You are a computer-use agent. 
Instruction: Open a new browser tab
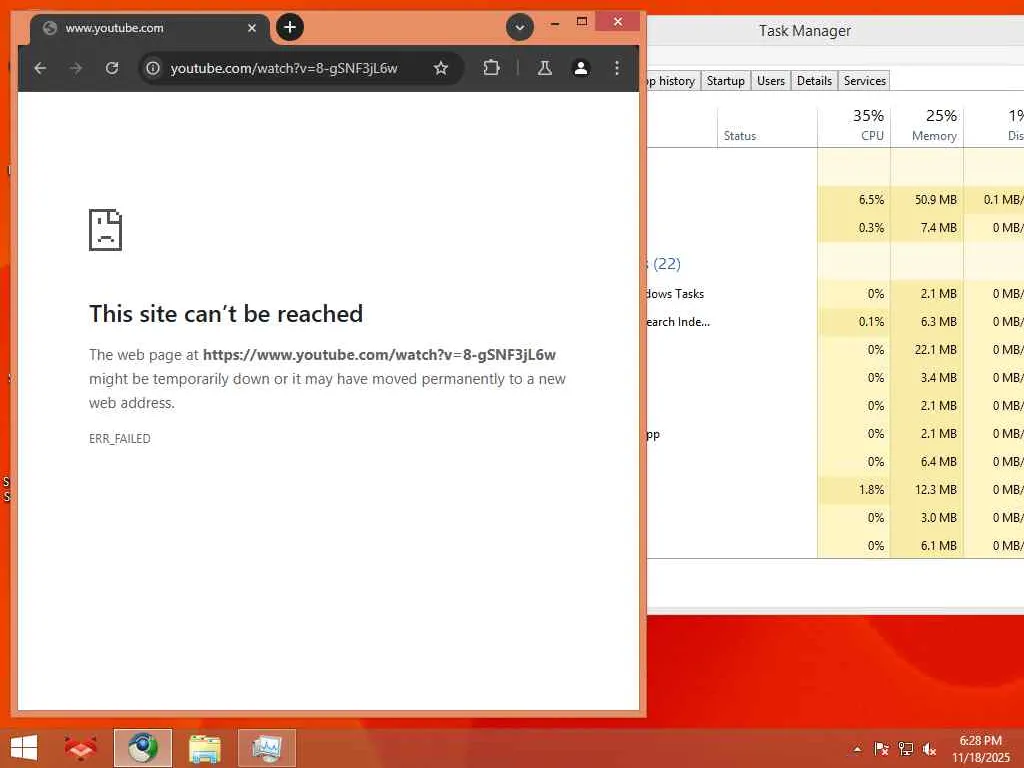pos(290,27)
